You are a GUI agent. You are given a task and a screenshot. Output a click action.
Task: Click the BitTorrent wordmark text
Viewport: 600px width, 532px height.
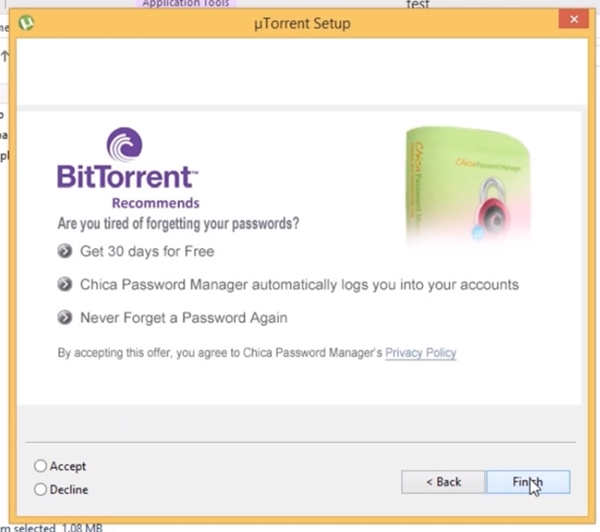pyautogui.click(x=125, y=179)
